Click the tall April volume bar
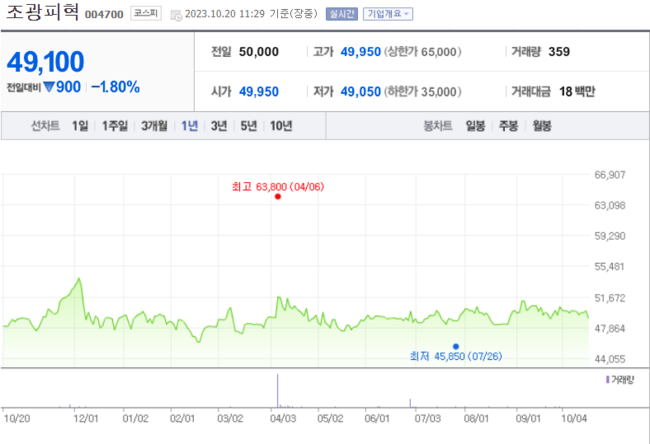650x444 pixels. point(277,391)
